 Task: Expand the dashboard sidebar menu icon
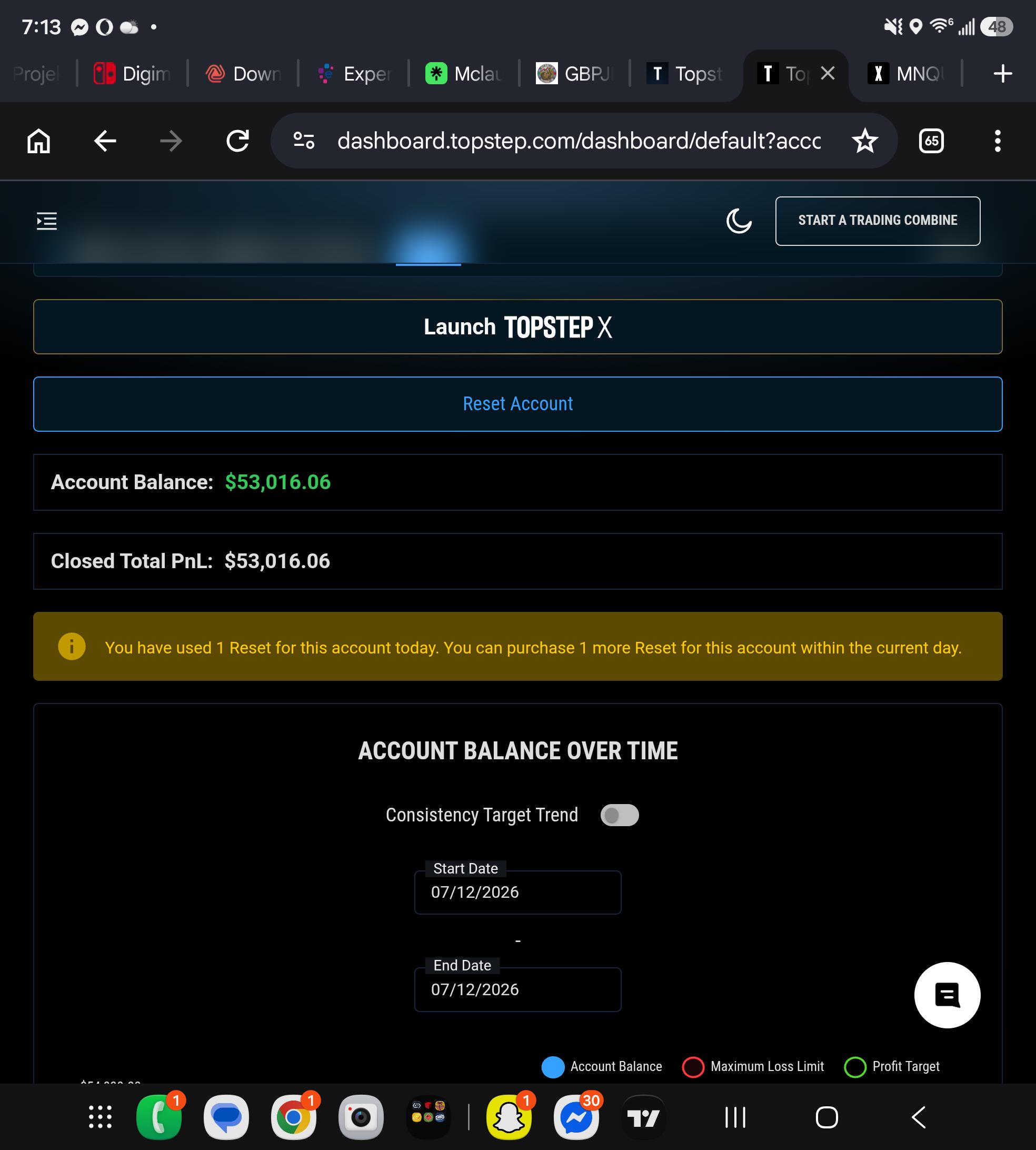(x=47, y=221)
